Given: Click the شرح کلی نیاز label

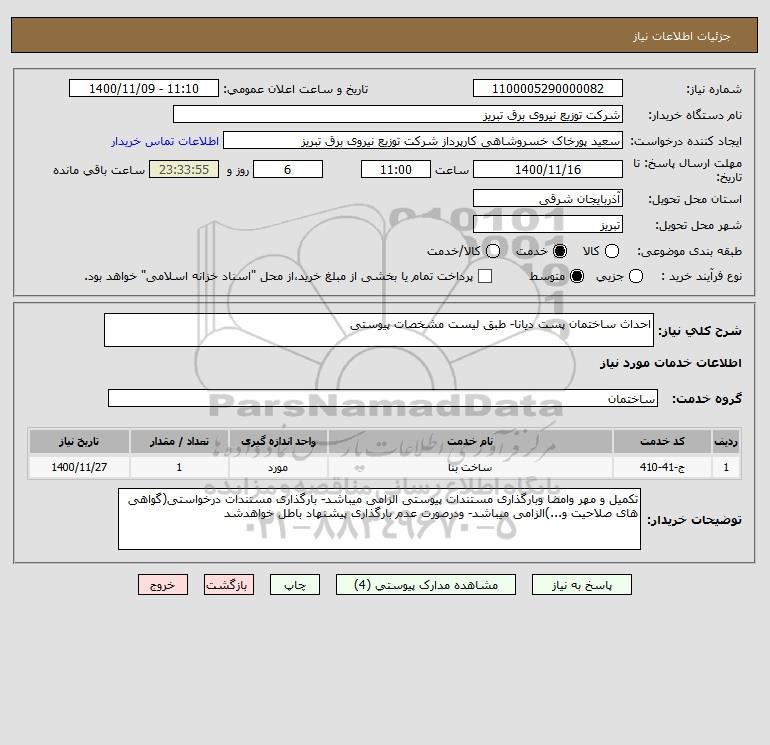Looking at the screenshot, I should point(700,331).
